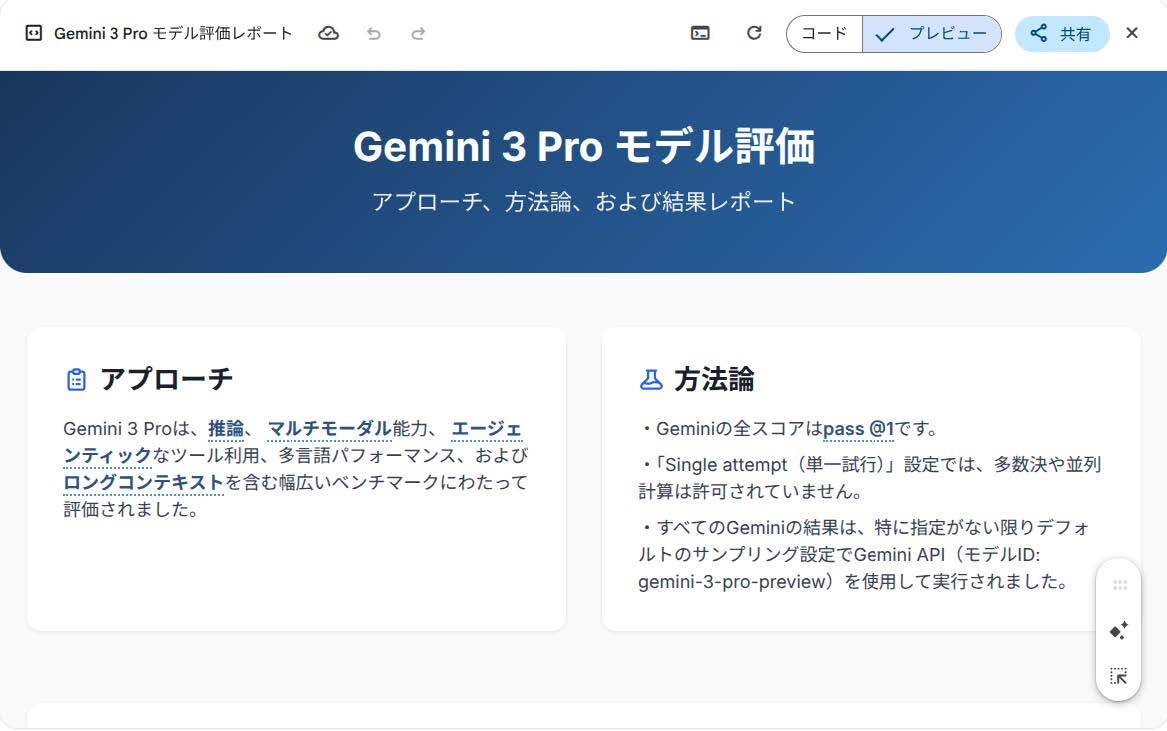
Task: Open the console panel icon
Action: pyautogui.click(x=700, y=33)
